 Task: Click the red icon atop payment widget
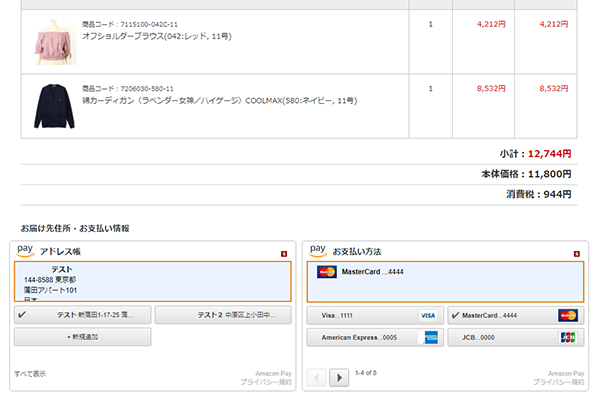click(x=577, y=253)
